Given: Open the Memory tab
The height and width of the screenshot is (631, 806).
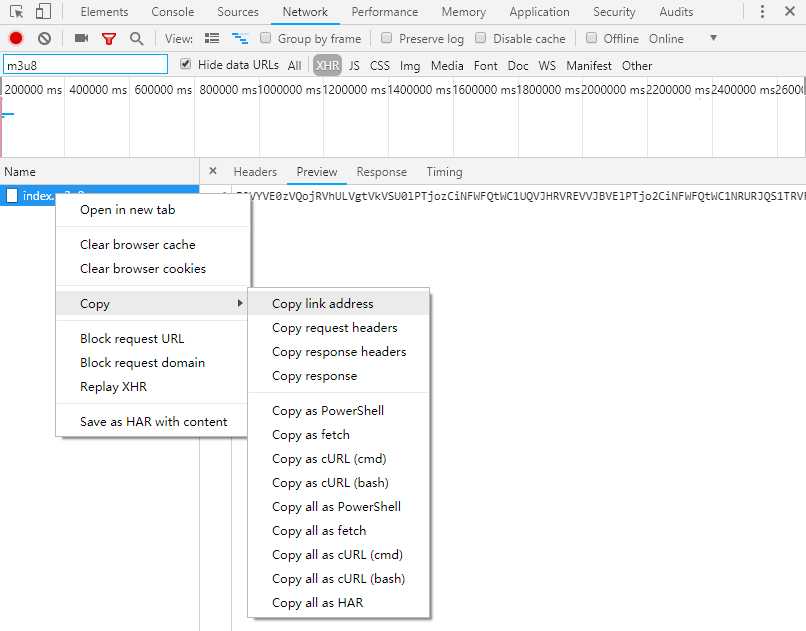Looking at the screenshot, I should (464, 12).
